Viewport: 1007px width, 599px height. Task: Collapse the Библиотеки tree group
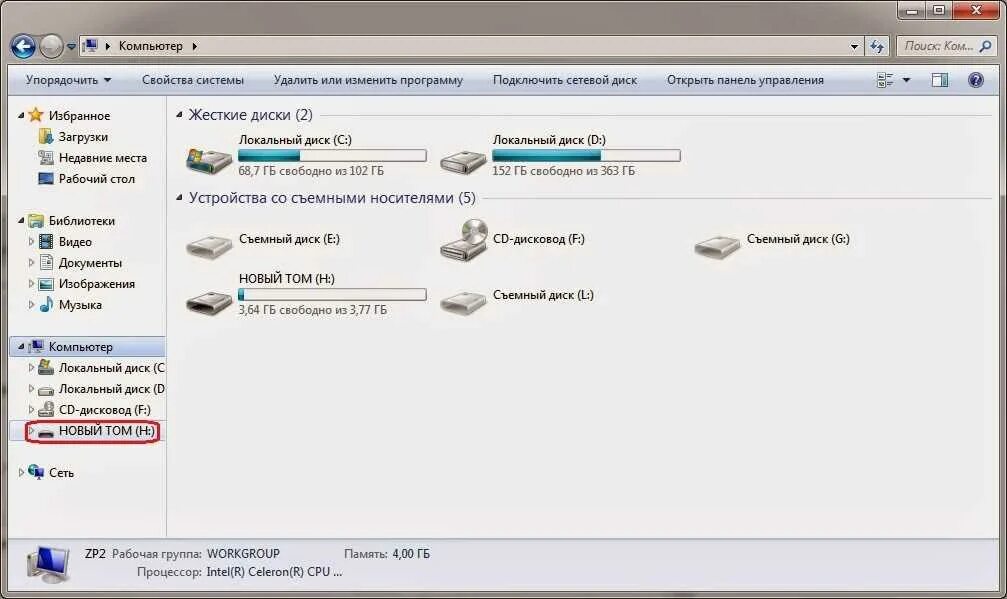pyautogui.click(x=21, y=221)
